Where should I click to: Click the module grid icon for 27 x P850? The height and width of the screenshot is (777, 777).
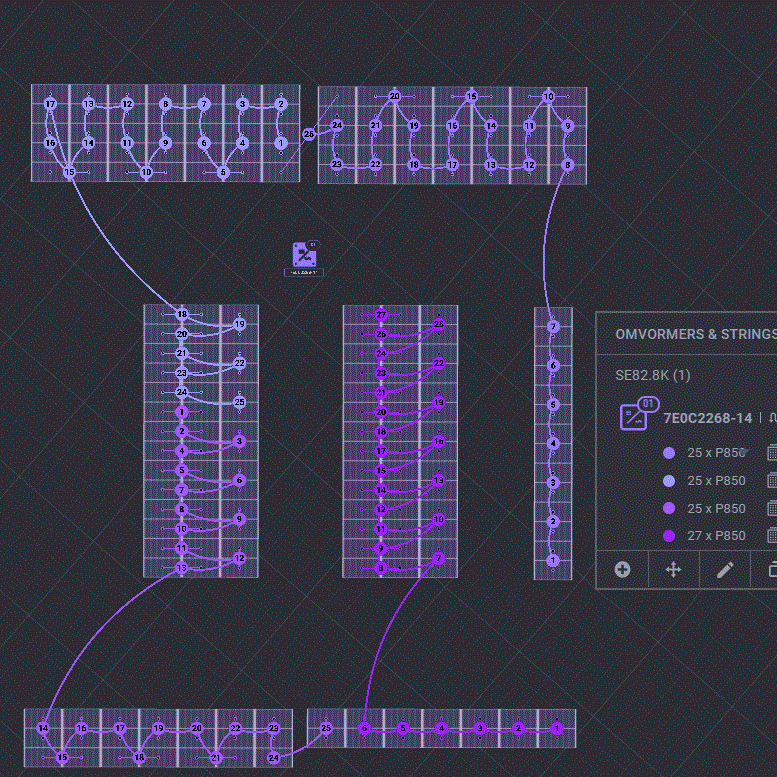[x=771, y=536]
